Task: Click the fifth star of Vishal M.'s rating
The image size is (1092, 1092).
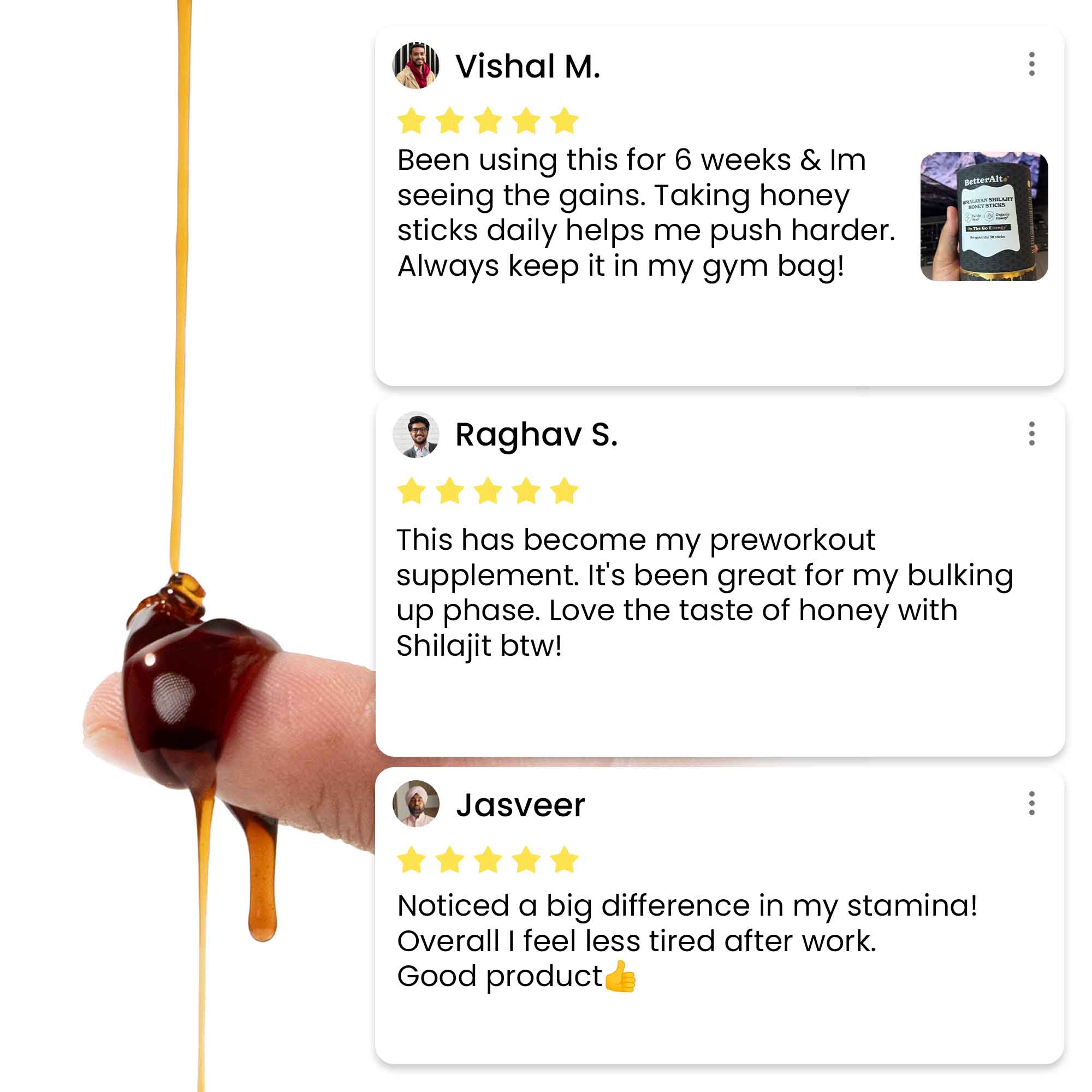Action: (564, 121)
